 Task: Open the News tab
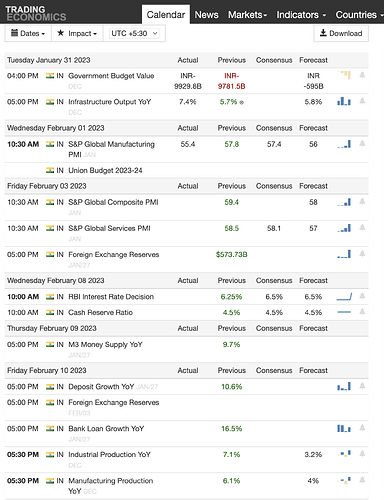(206, 15)
